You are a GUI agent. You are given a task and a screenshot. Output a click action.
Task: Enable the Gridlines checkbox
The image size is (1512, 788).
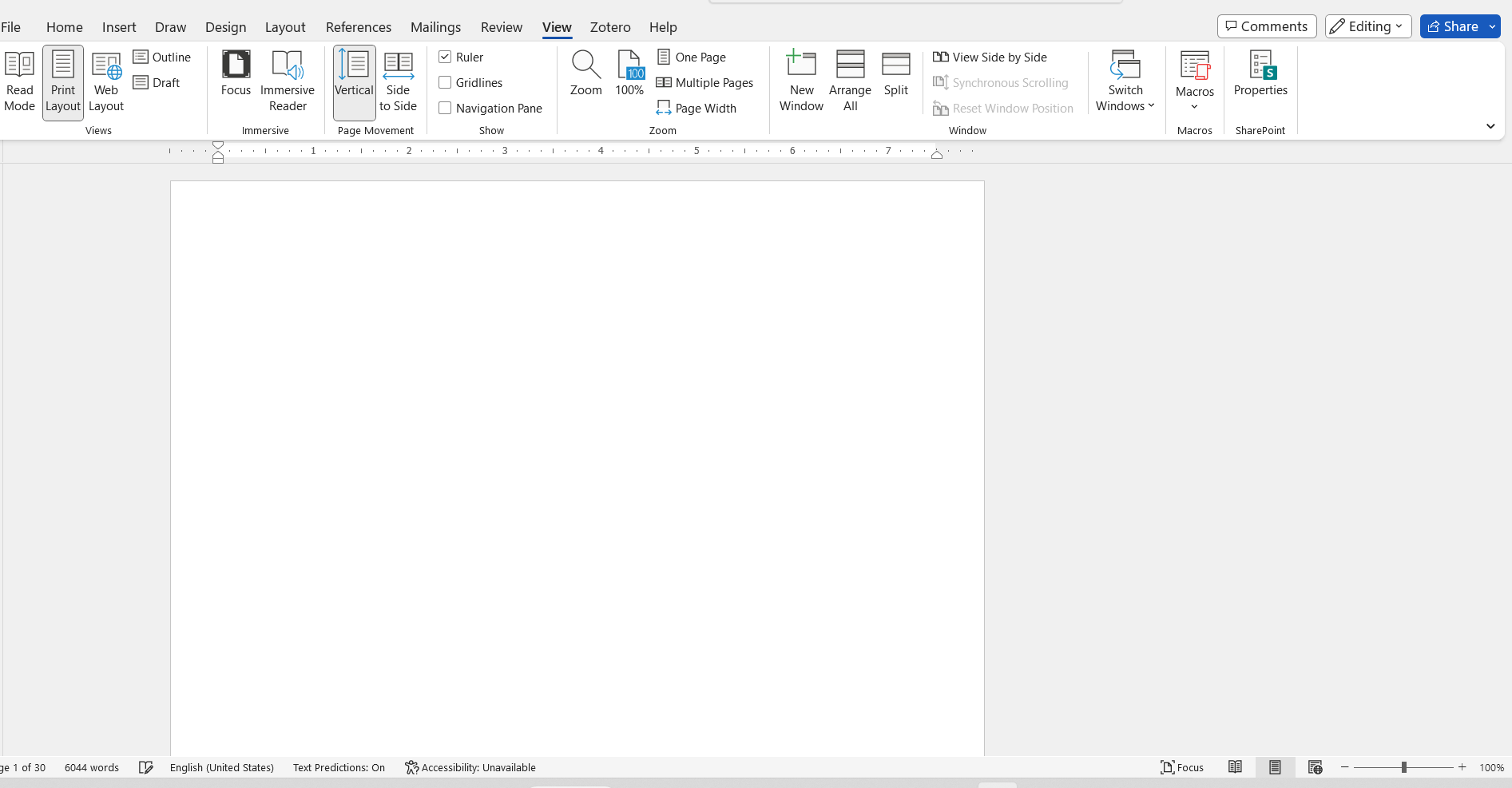tap(445, 82)
